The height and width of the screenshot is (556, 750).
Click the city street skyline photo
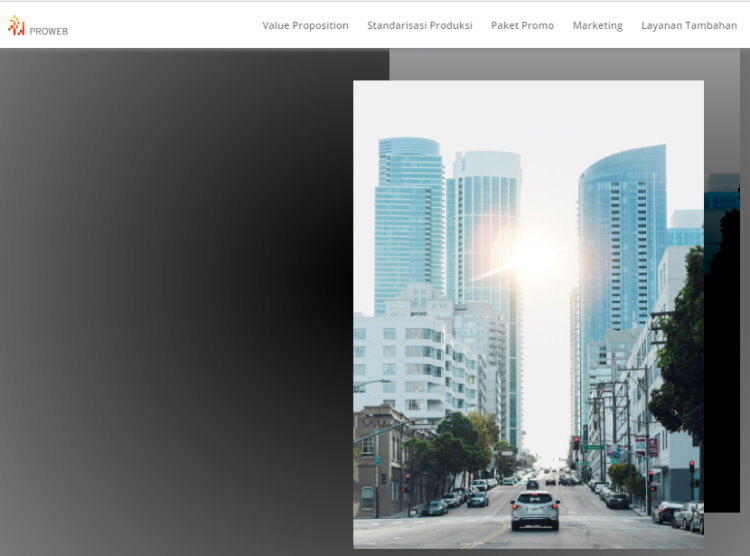click(x=528, y=314)
